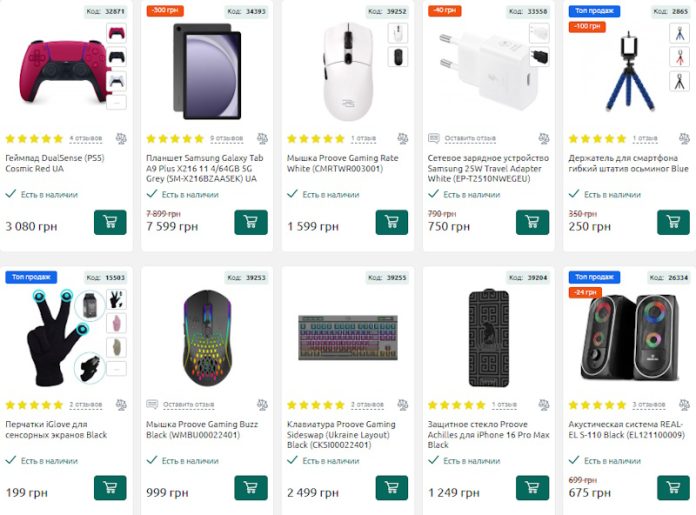Screen dimensions: 696x515
Task: Add DualSense Cosmic Red gamepad to cart
Action: pos(110,223)
